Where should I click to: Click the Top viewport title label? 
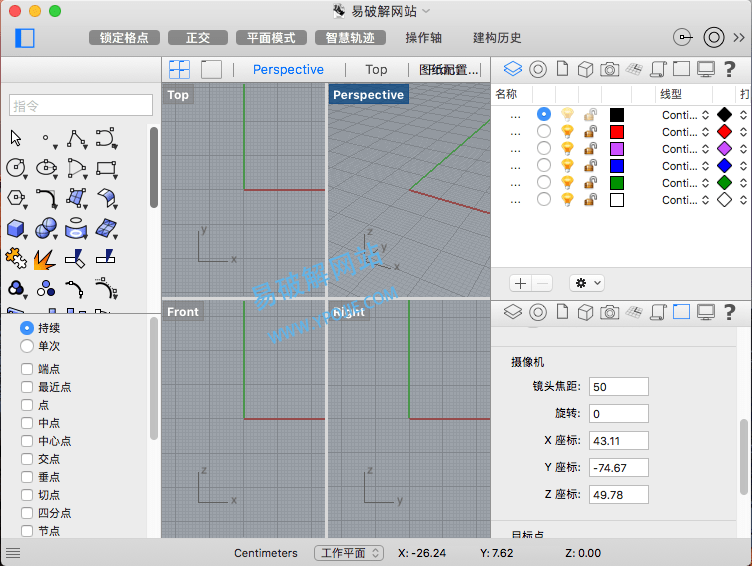178,95
